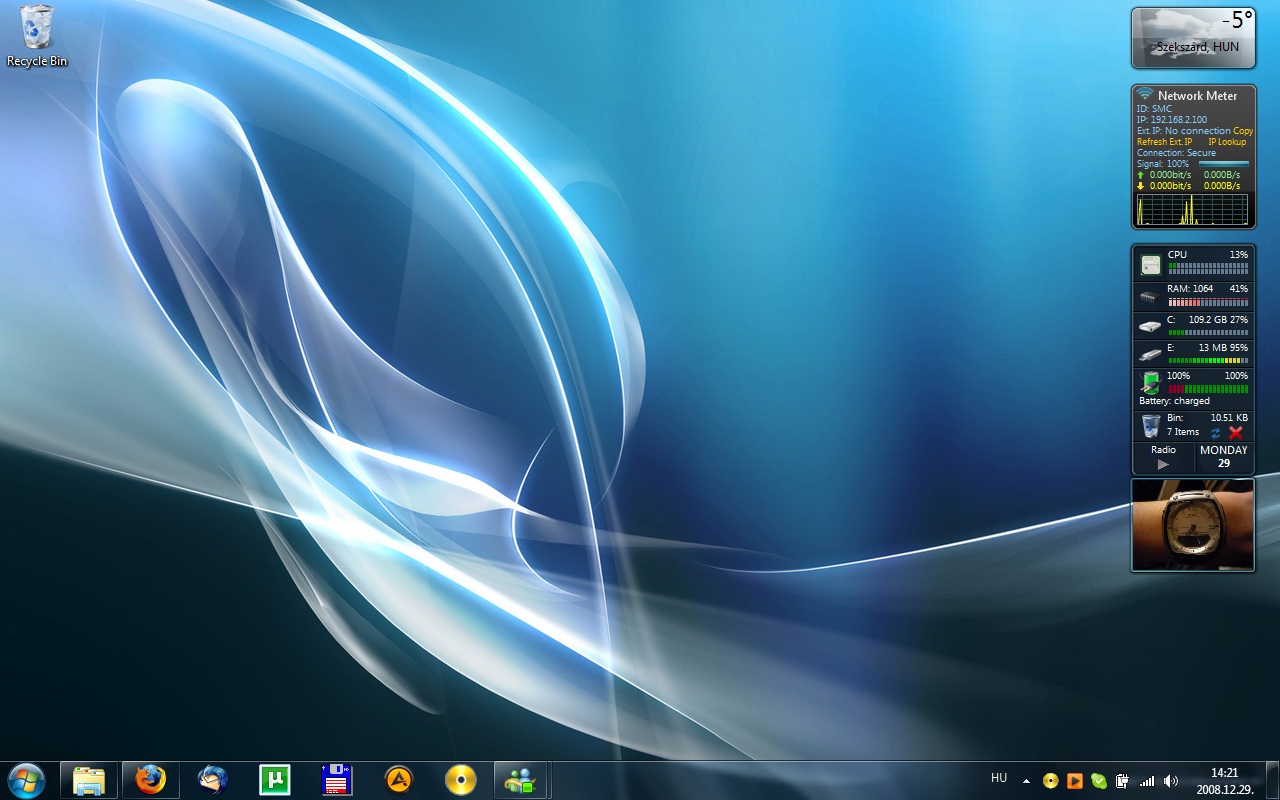Click the battery icon in system gadget
This screenshot has width=1280, height=800.
(x=1151, y=382)
